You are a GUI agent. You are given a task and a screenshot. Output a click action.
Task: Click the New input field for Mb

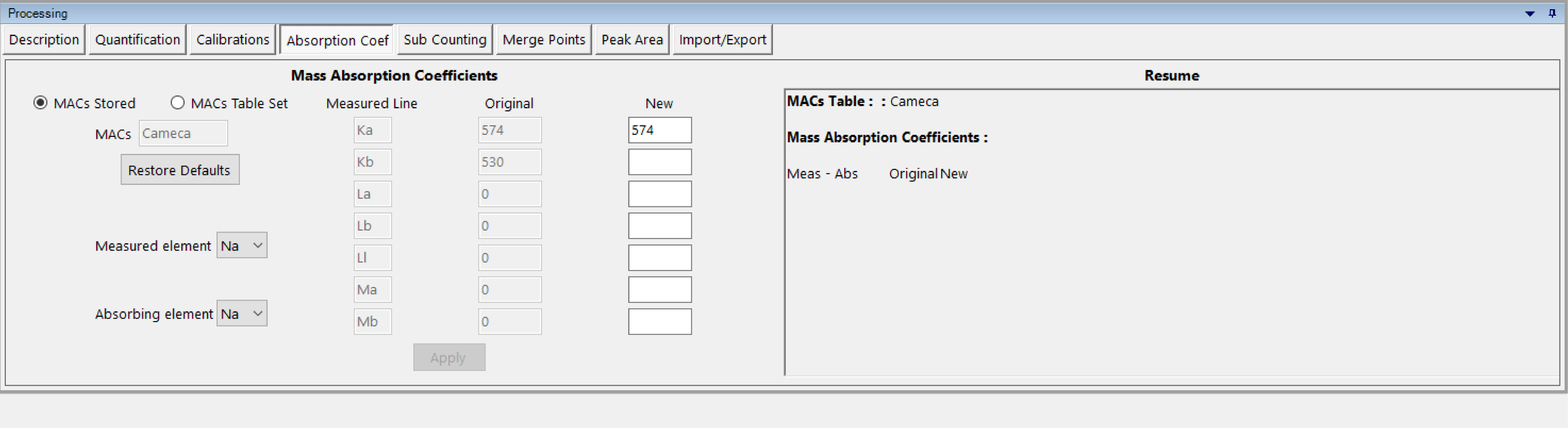pos(660,321)
